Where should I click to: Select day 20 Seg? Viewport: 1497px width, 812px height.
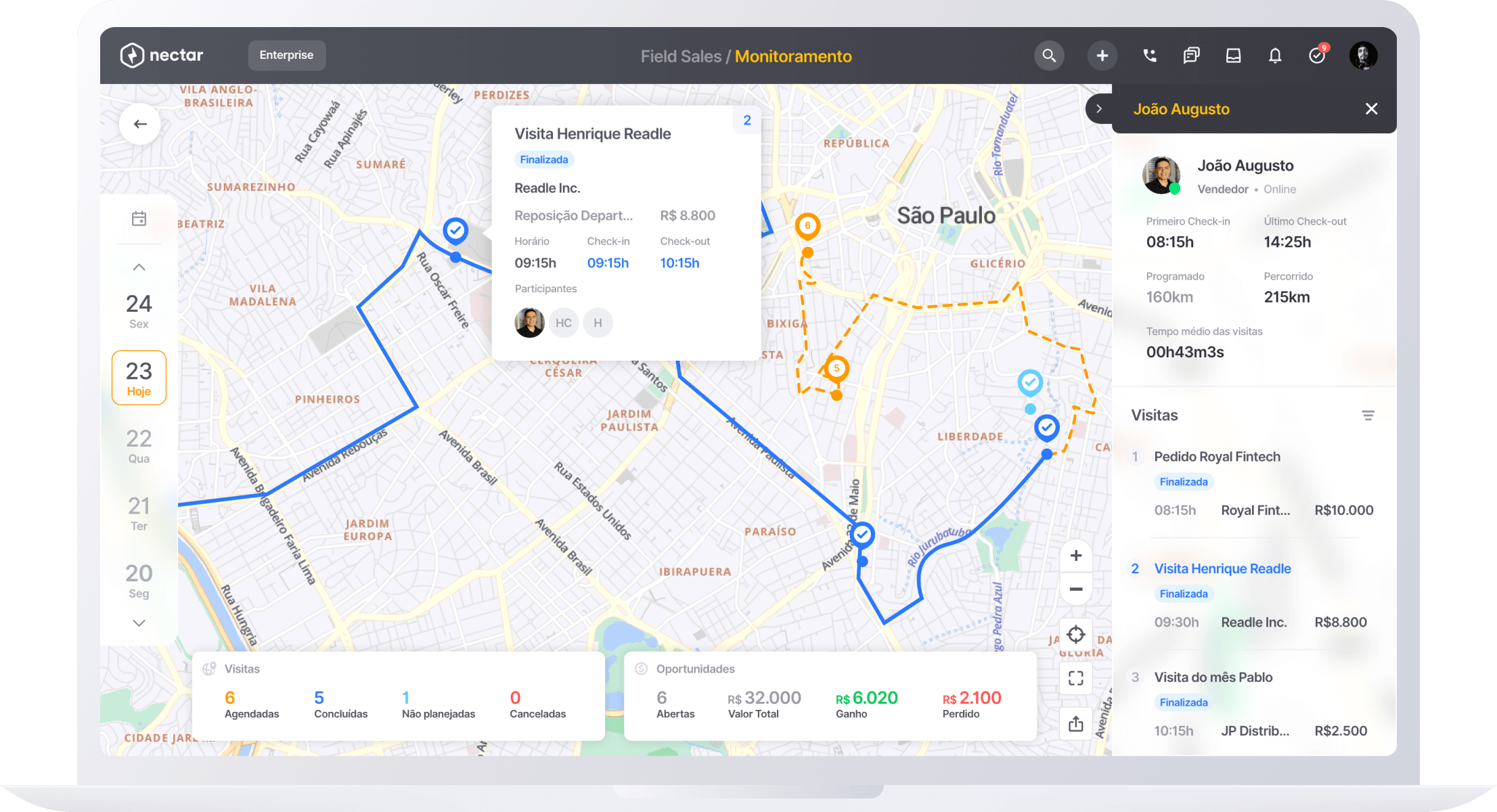click(139, 581)
